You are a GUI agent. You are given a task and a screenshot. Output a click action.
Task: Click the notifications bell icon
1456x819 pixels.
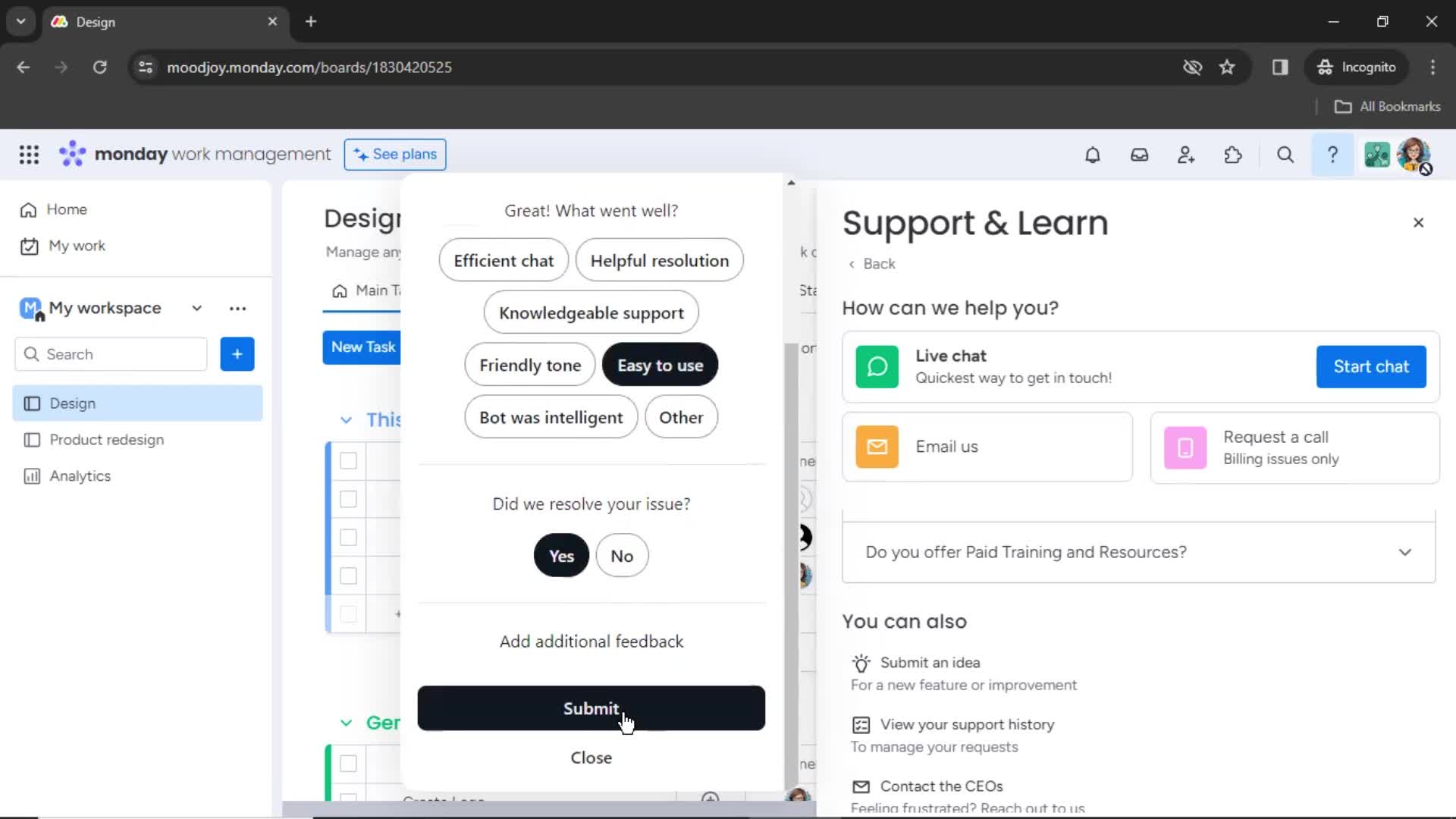(1092, 155)
